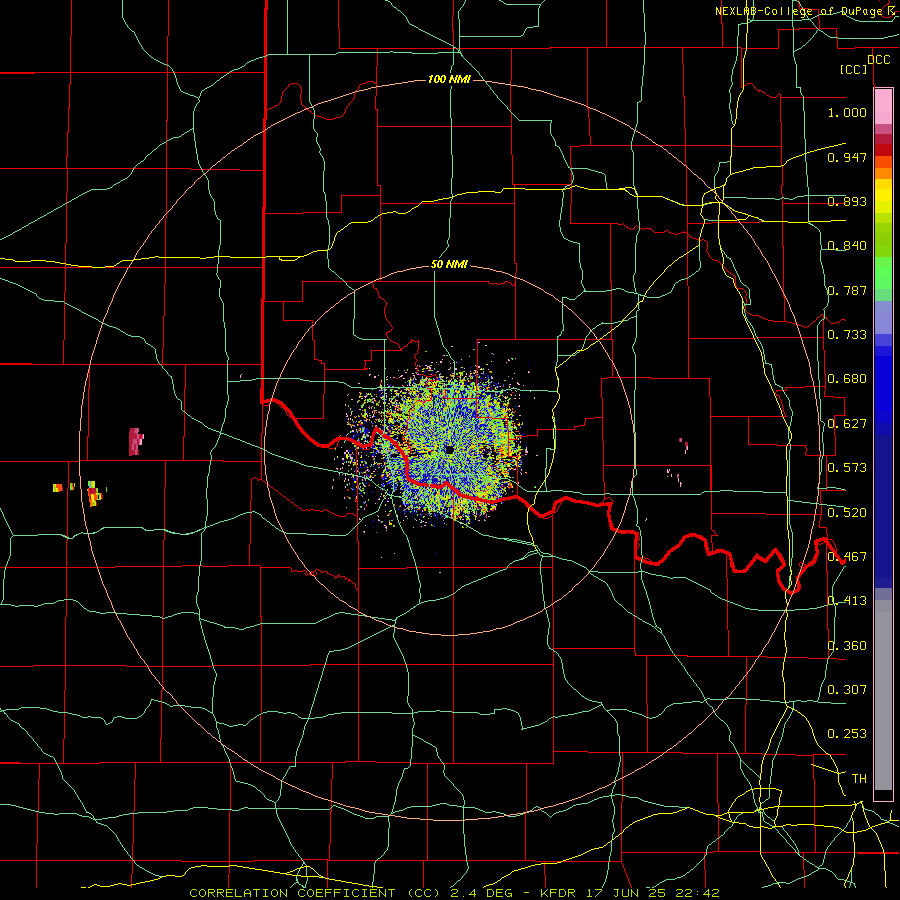
Task: Click the TH label at the legend bottom
Action: click(x=859, y=779)
